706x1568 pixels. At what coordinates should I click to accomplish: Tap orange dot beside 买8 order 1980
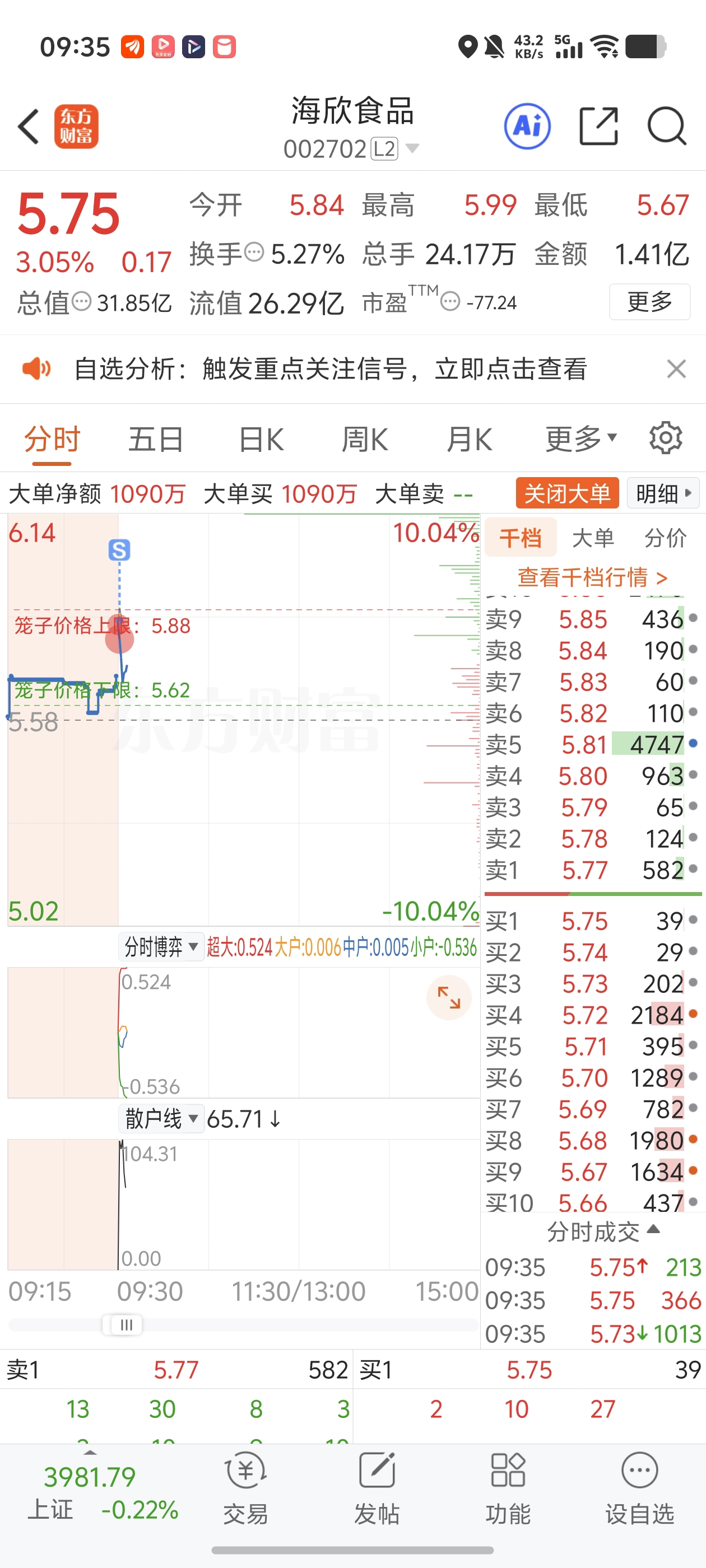(x=693, y=1139)
